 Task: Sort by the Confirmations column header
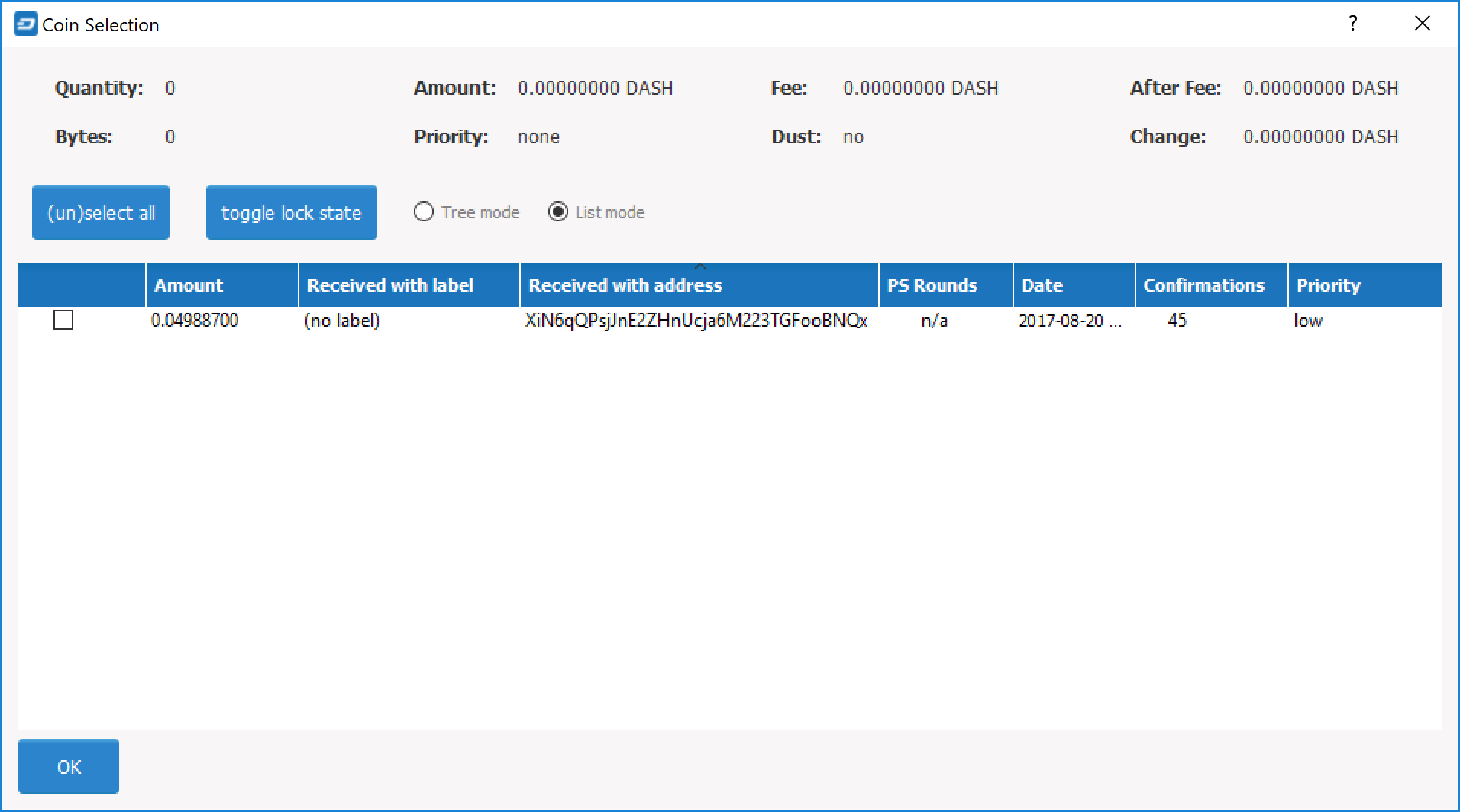point(1210,285)
